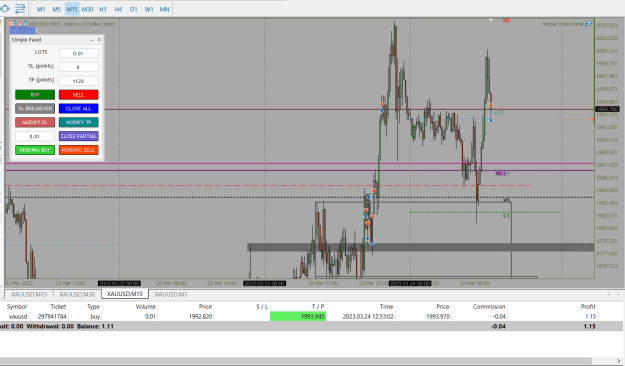Click the 2023.03.24 00:00 date label
The width and height of the screenshot is (625, 366).
pyautogui.click(x=410, y=283)
